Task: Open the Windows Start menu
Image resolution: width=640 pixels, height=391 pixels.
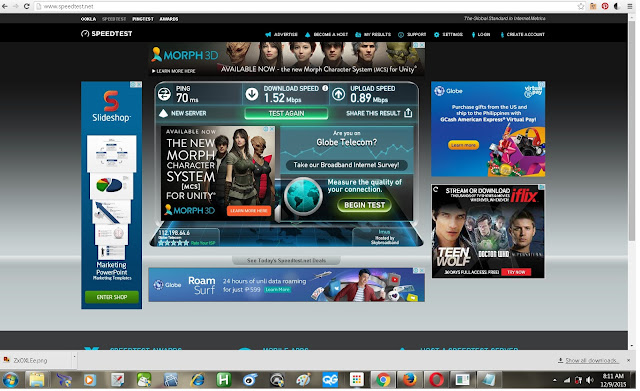Action: [11, 380]
